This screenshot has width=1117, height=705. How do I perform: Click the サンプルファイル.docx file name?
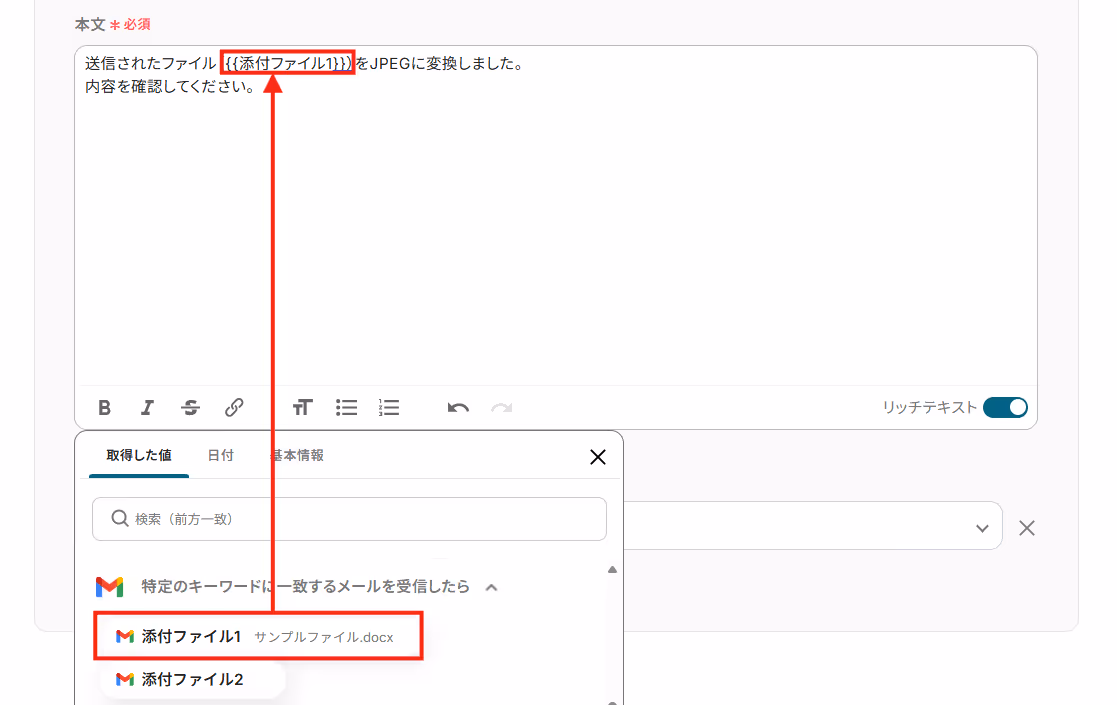(x=323, y=637)
